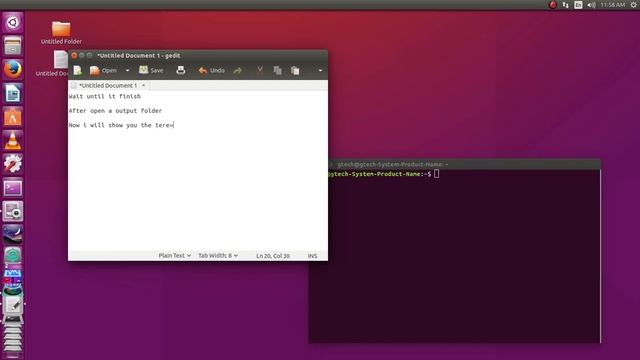Open the Ubuntu Dash launcher
The image size is (640, 360).
(x=13, y=22)
